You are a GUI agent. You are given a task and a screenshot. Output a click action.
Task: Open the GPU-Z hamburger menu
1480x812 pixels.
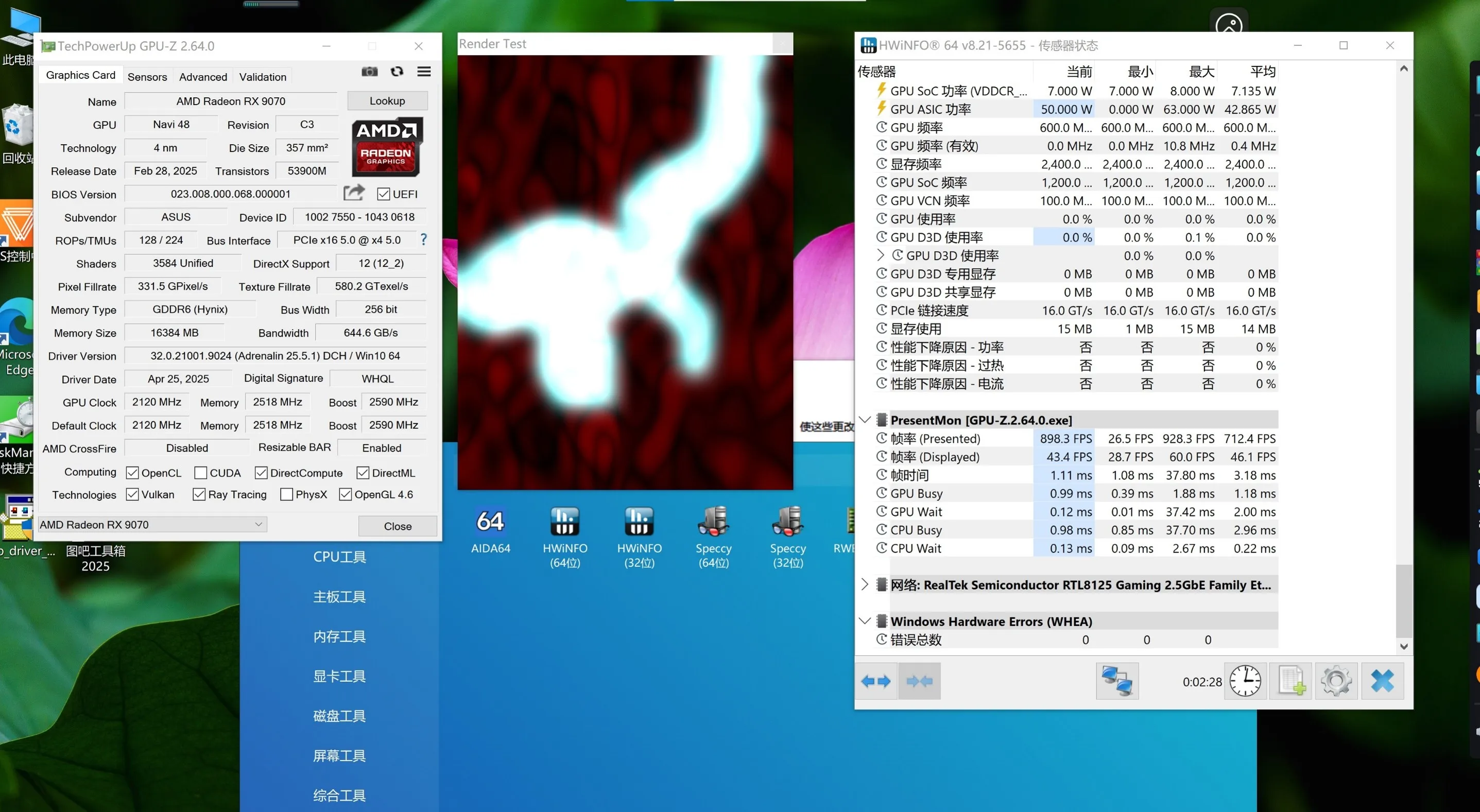[424, 71]
